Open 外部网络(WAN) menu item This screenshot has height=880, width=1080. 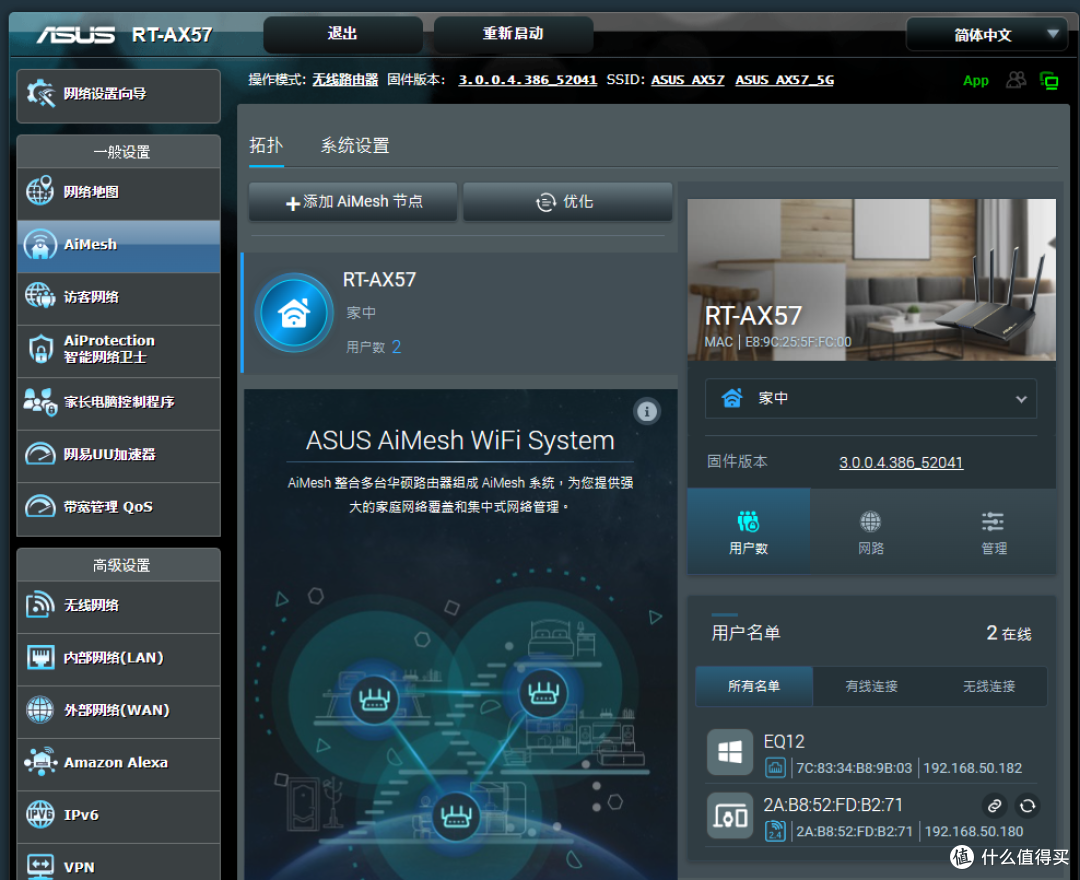(x=118, y=710)
